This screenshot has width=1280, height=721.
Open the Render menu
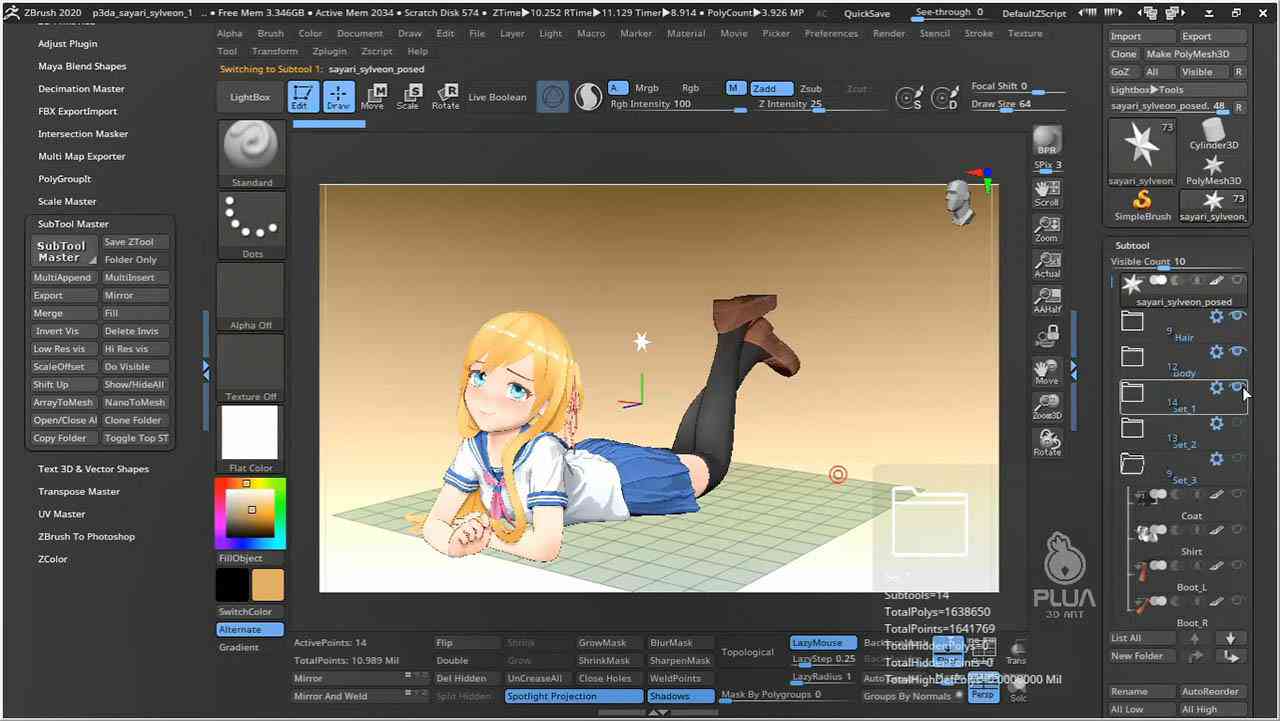889,33
